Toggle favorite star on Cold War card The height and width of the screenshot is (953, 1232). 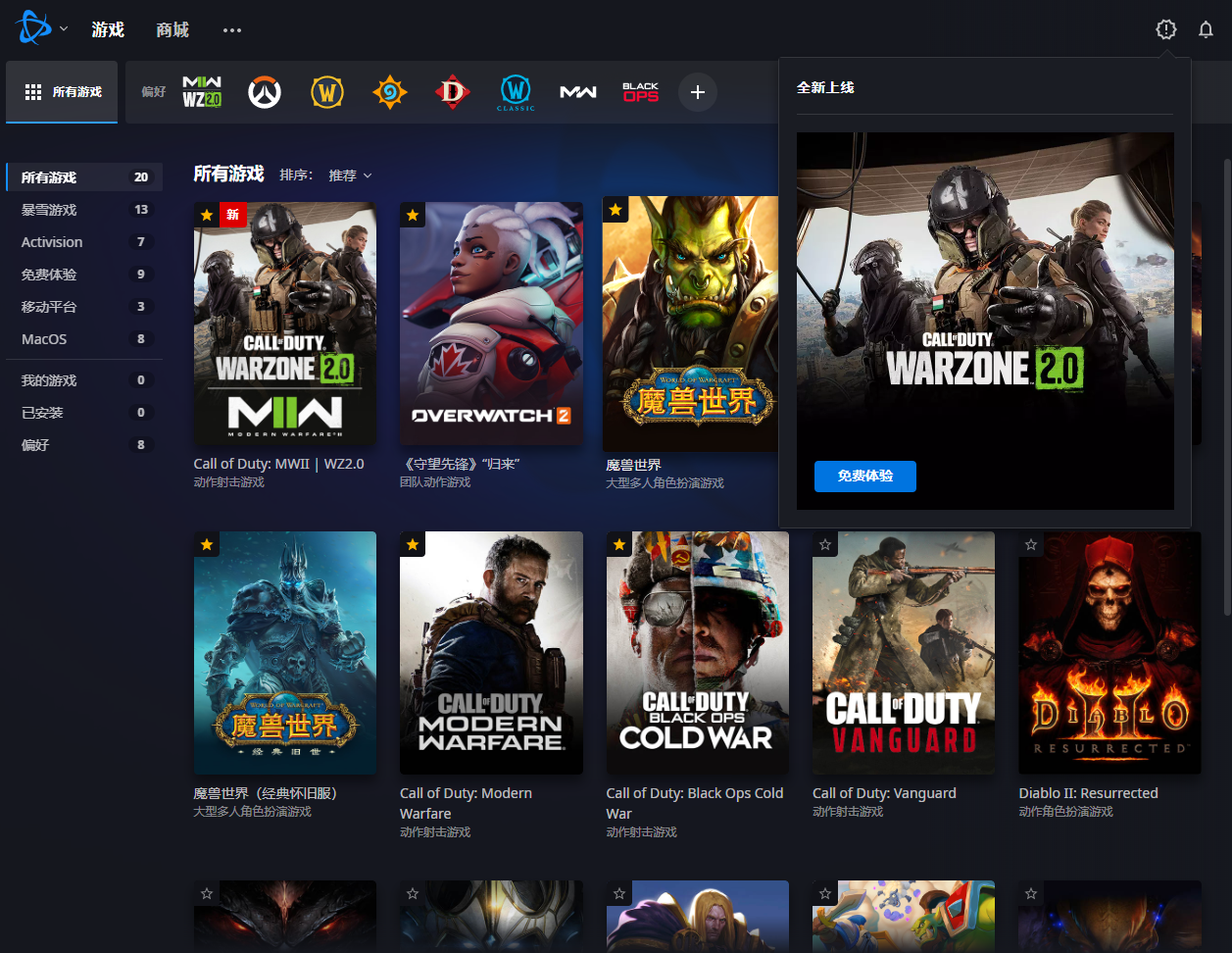click(619, 544)
